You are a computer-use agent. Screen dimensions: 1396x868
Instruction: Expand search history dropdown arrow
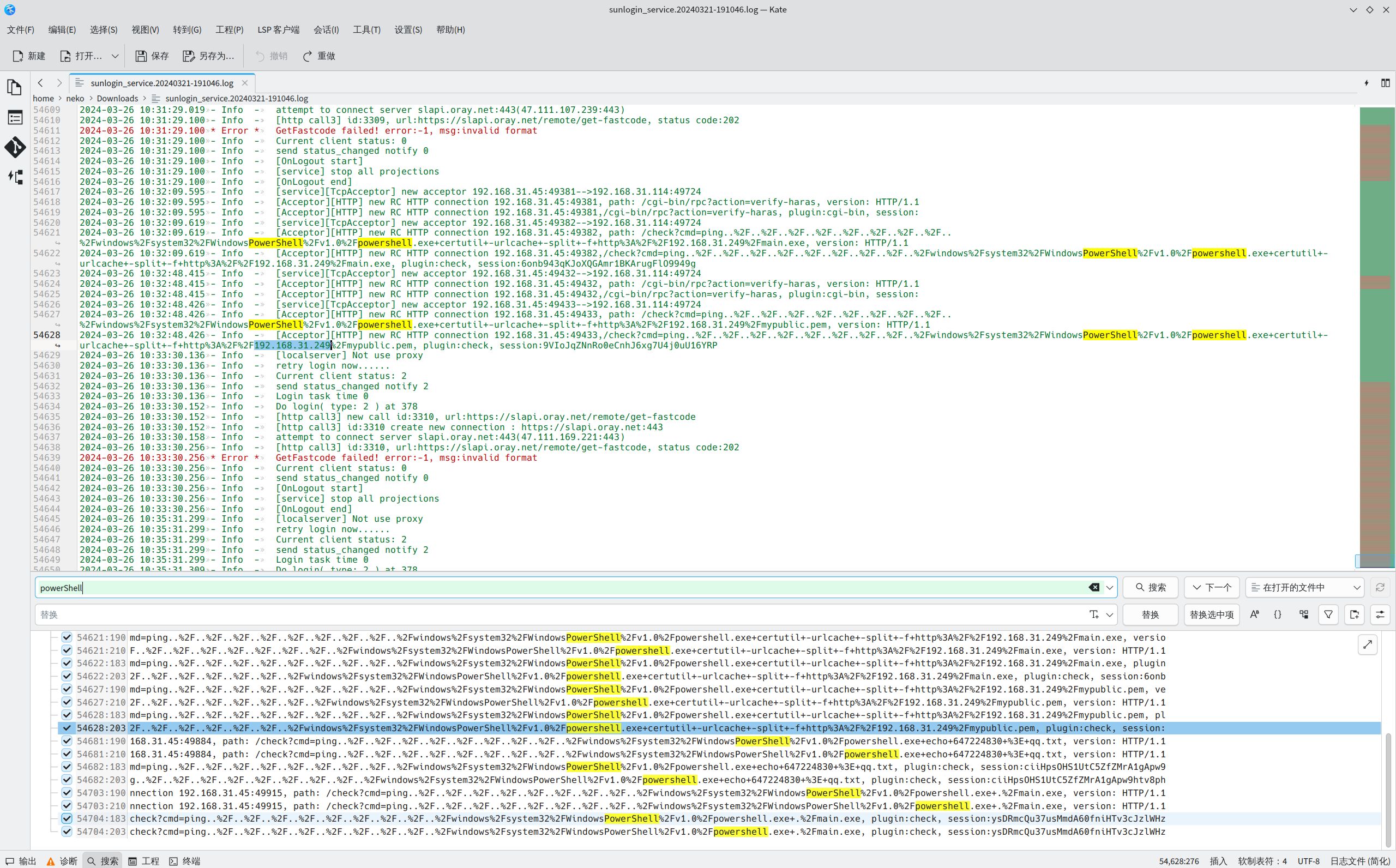tap(1110, 587)
